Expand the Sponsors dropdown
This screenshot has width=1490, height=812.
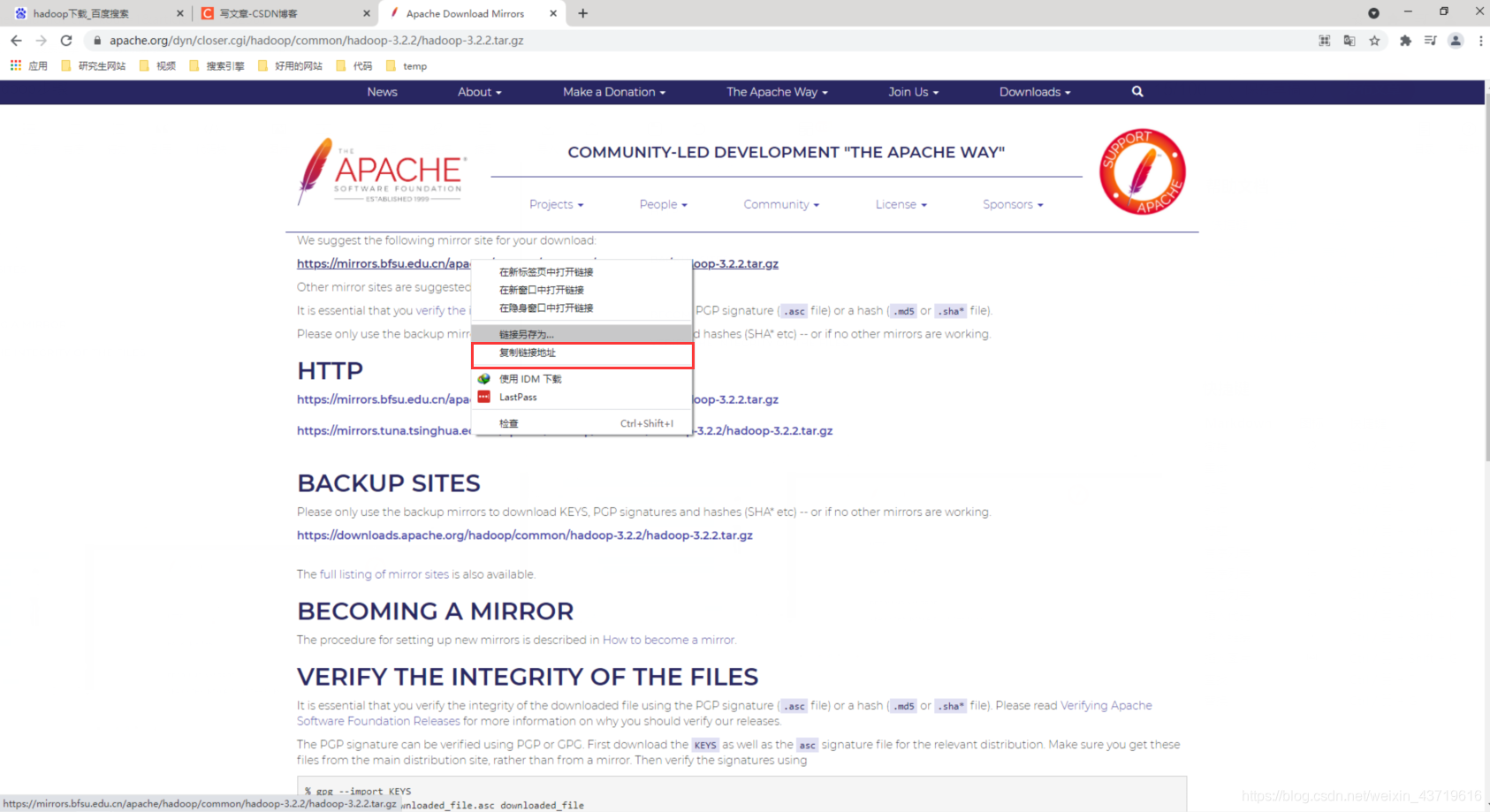tap(1013, 204)
